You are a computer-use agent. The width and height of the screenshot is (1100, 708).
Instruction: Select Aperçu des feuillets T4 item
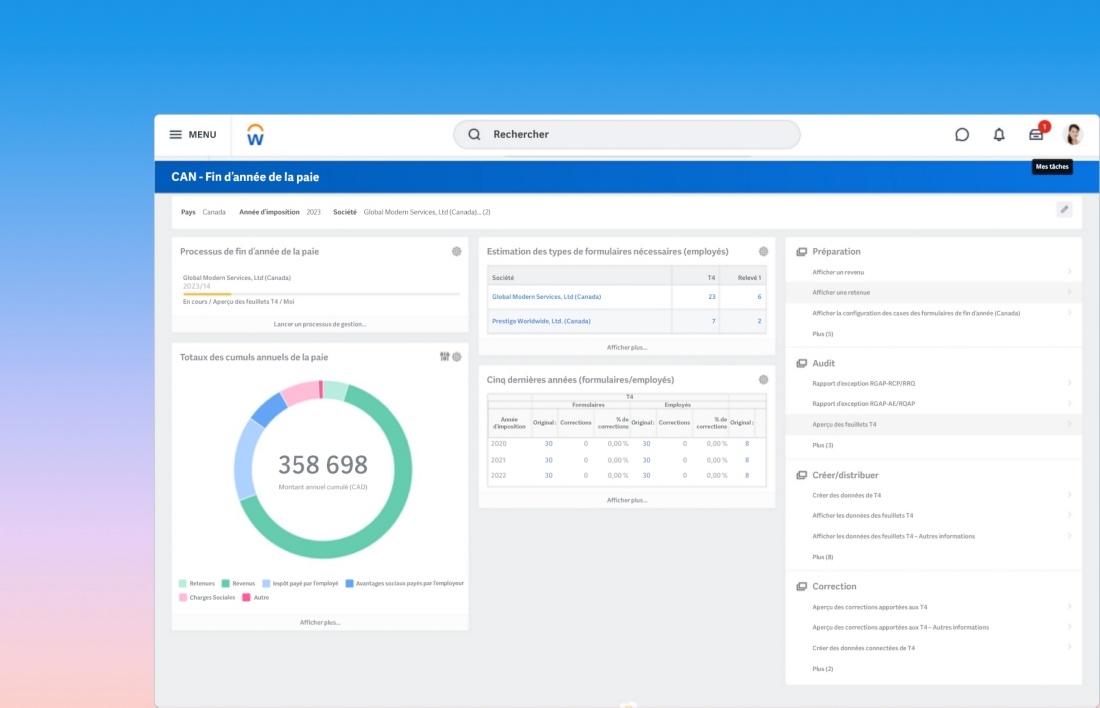tap(844, 425)
